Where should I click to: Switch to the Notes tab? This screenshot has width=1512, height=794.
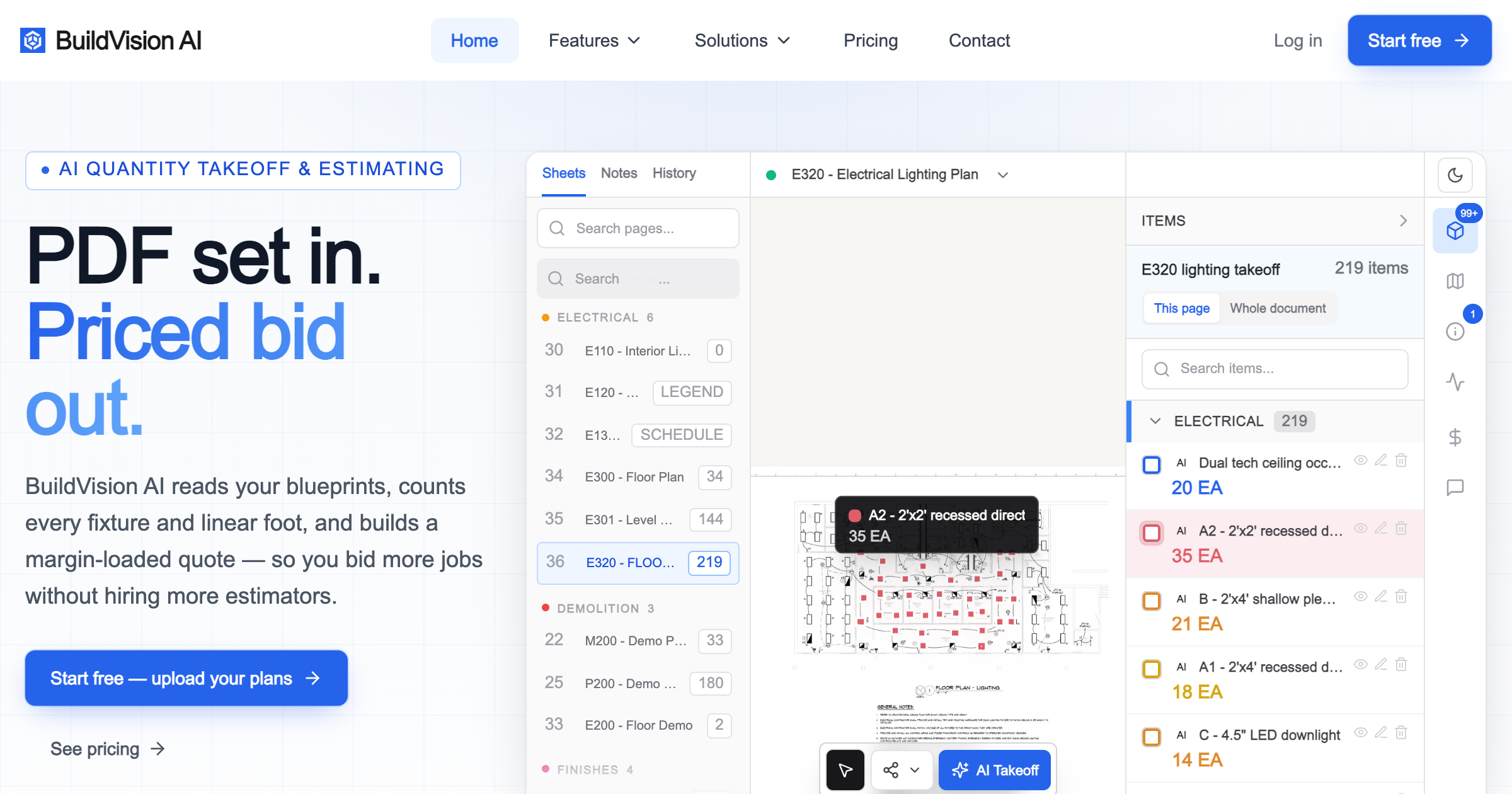[619, 173]
